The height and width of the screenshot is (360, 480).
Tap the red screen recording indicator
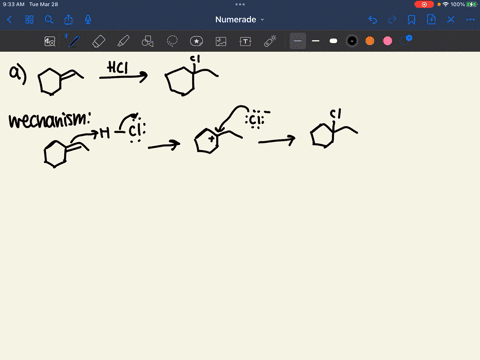(424, 4)
